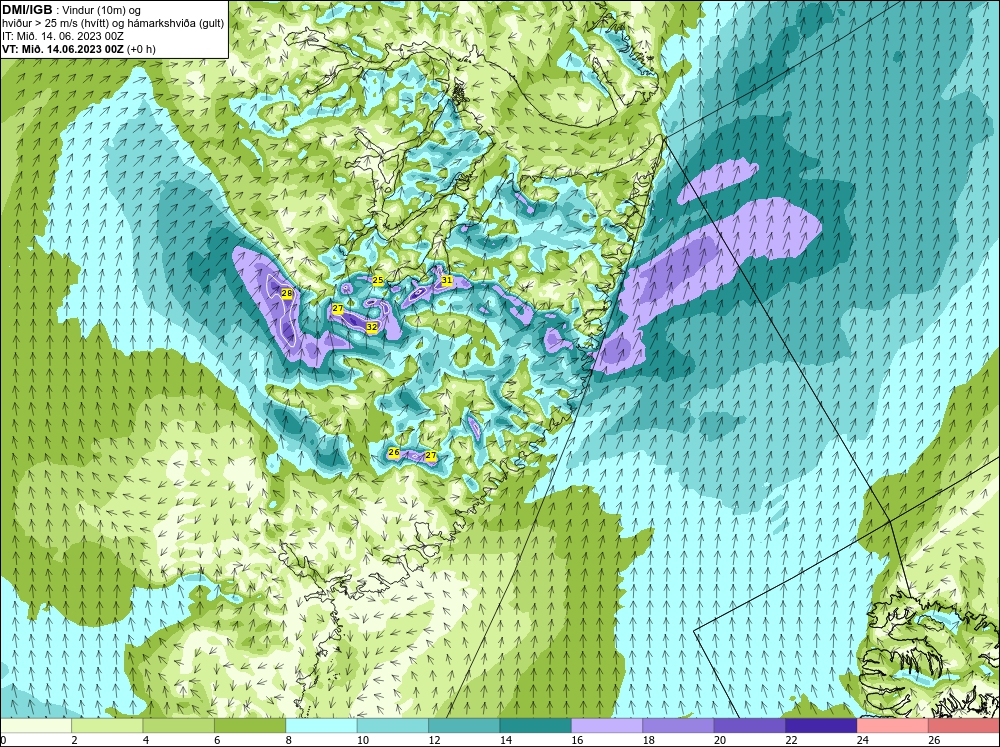
Task: Click the legend scale number 10
Action: click(362, 740)
